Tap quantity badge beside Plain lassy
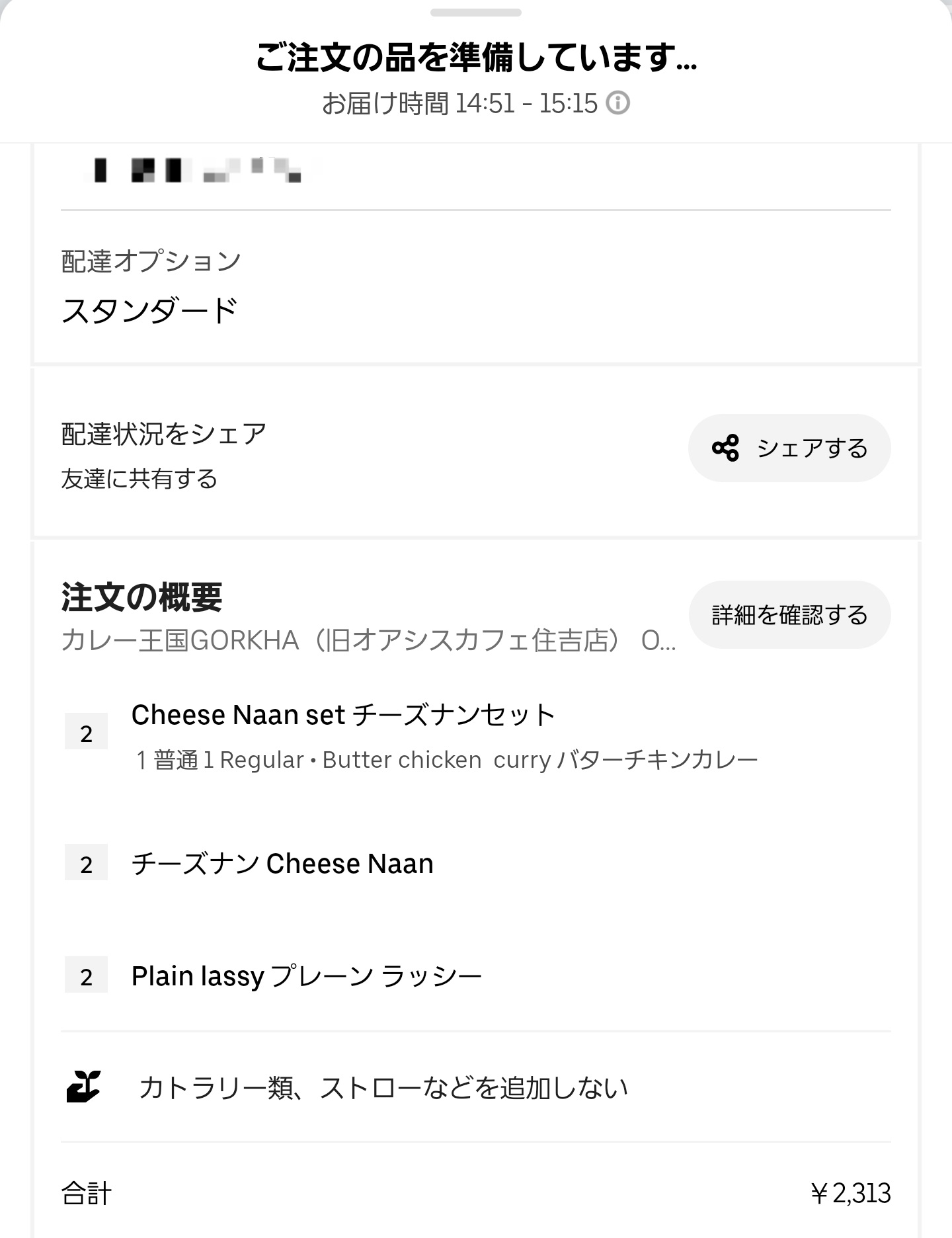952x1238 pixels. 86,976
